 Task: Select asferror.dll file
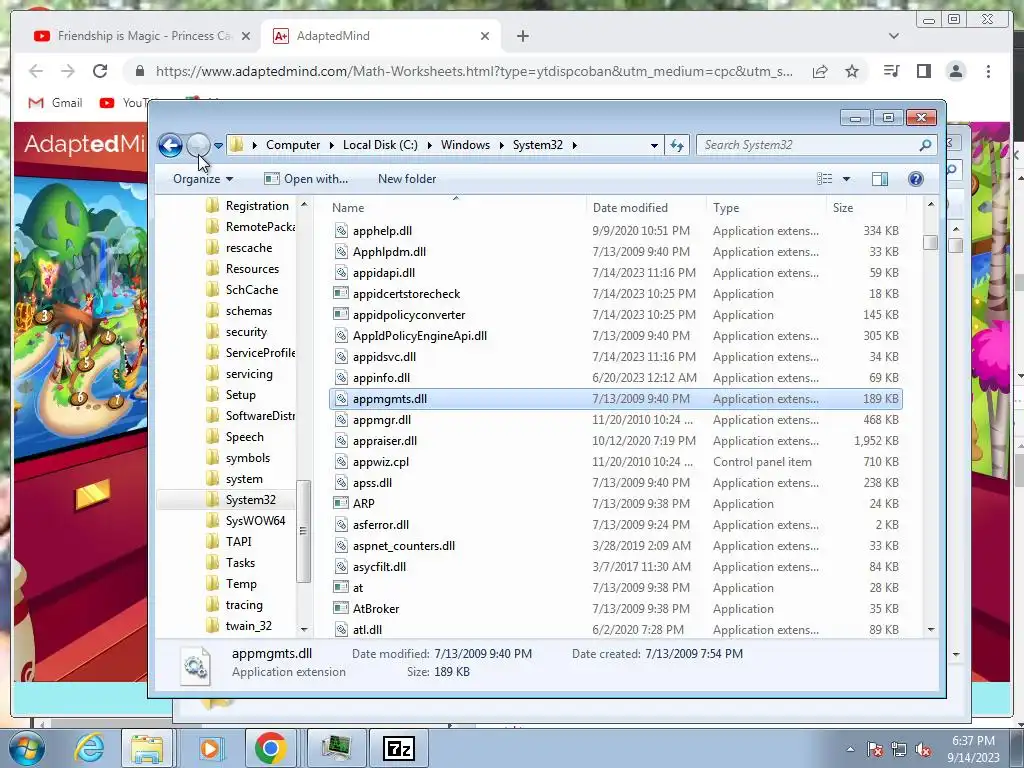click(381, 524)
